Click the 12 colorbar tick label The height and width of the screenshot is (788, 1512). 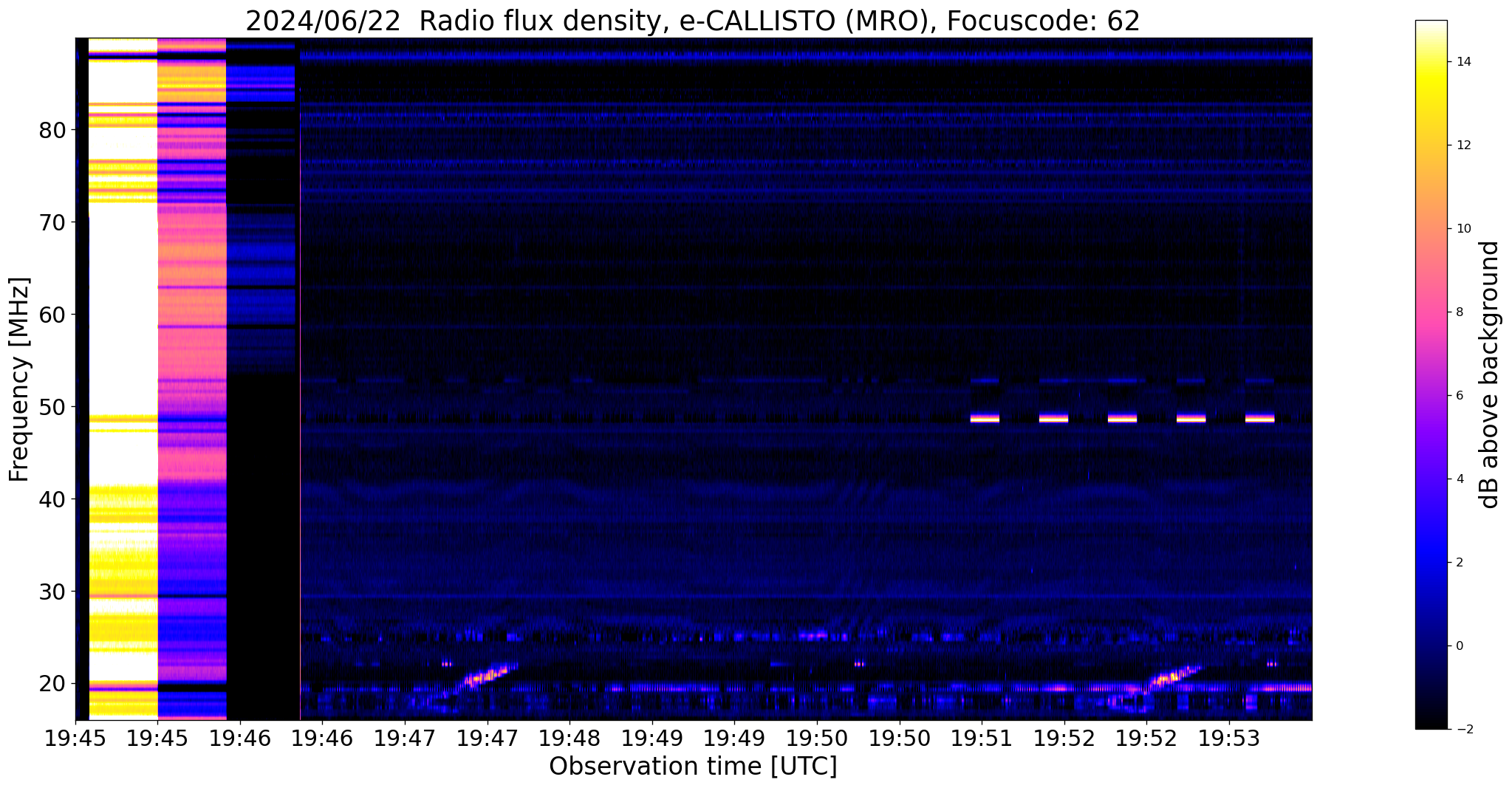pos(1463,145)
